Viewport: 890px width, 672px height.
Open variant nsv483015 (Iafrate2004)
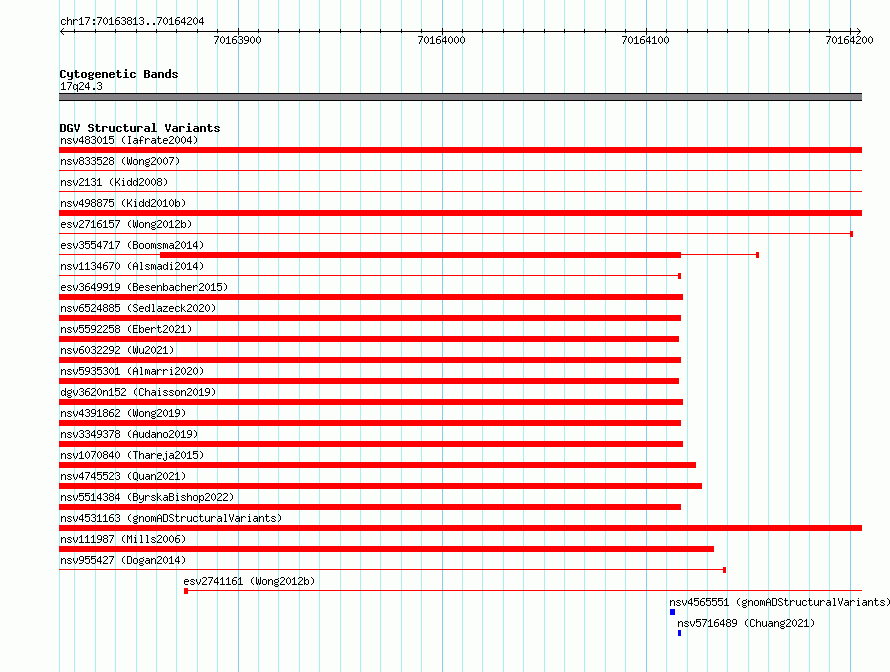pyautogui.click(x=129, y=140)
